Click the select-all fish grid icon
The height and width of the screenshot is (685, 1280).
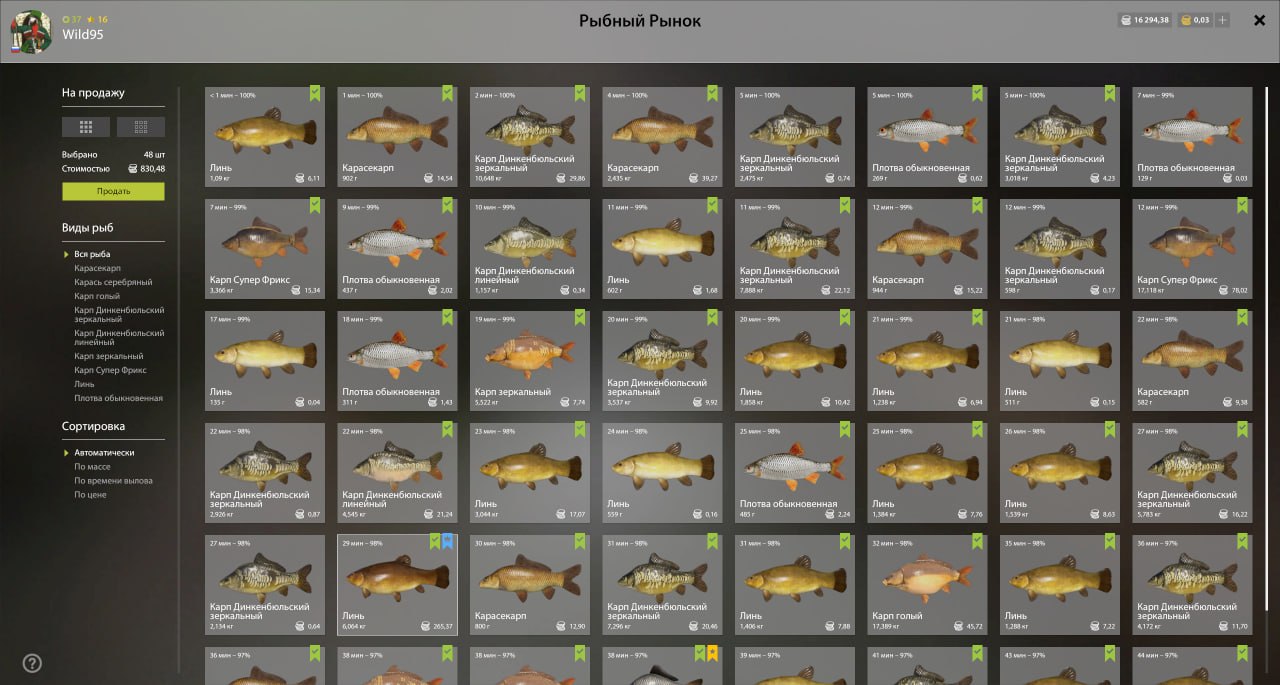[86, 127]
